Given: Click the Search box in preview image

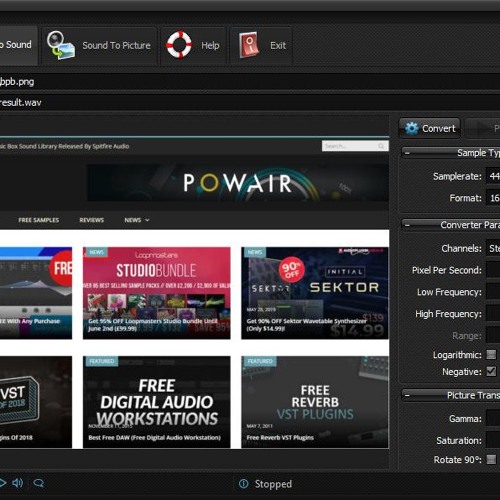Looking at the screenshot, I should (355, 146).
